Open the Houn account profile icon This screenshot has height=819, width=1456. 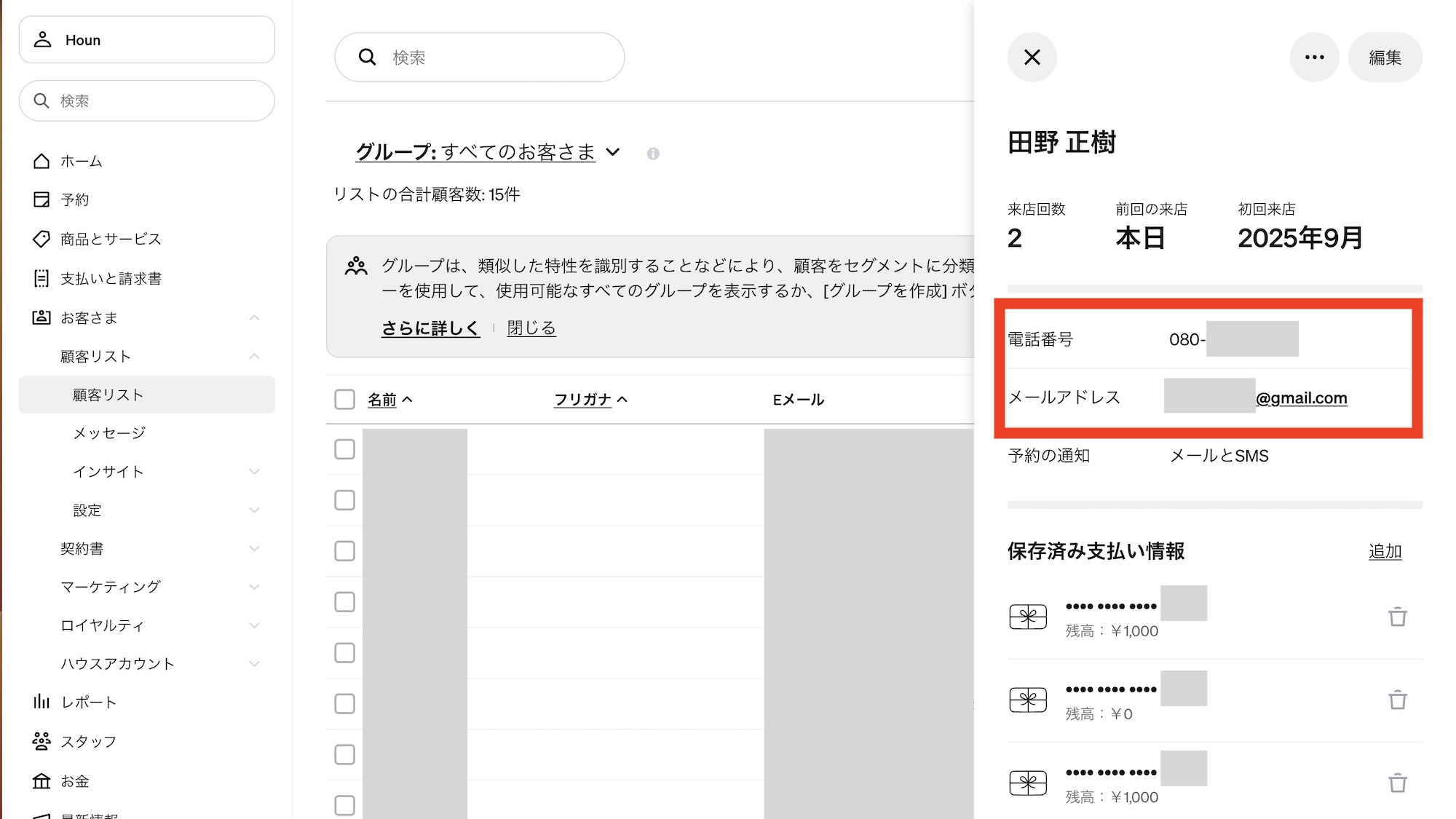pyautogui.click(x=43, y=39)
